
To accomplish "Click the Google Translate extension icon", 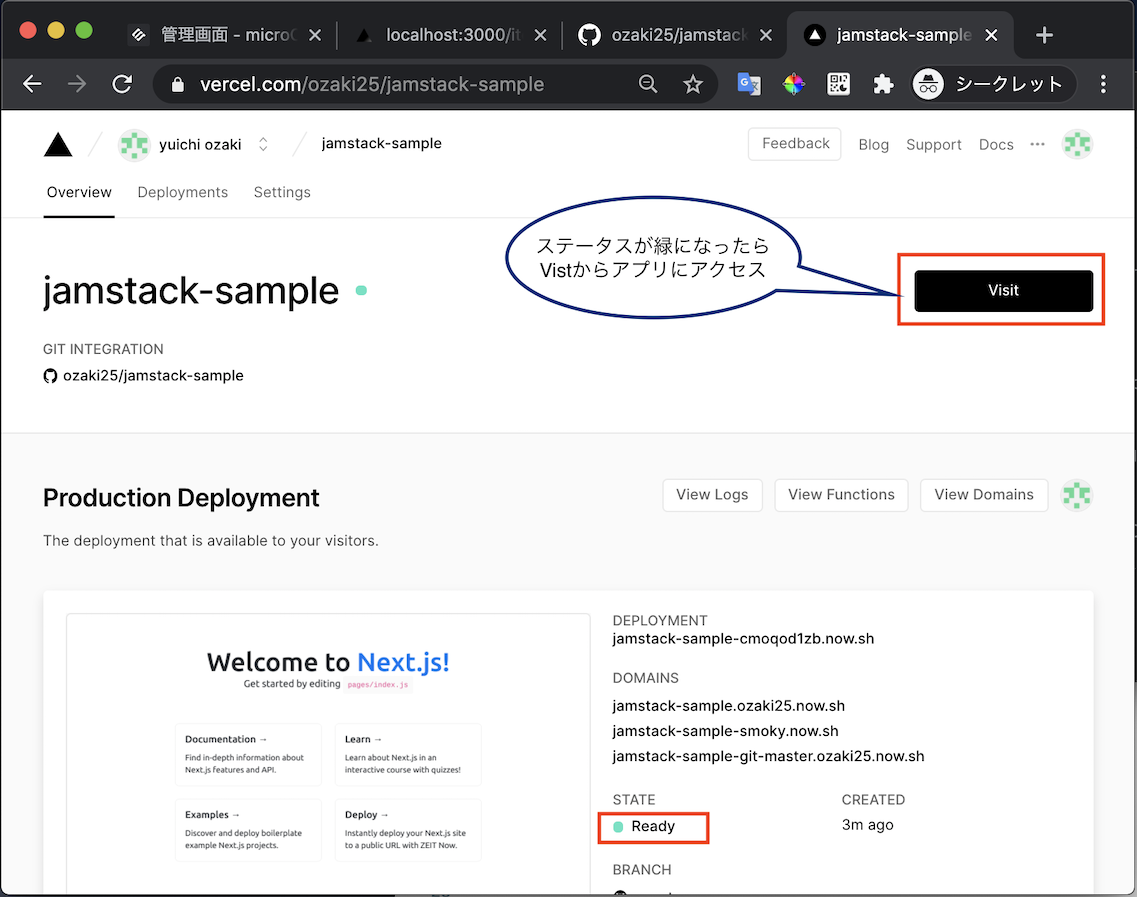I will pyautogui.click(x=748, y=84).
